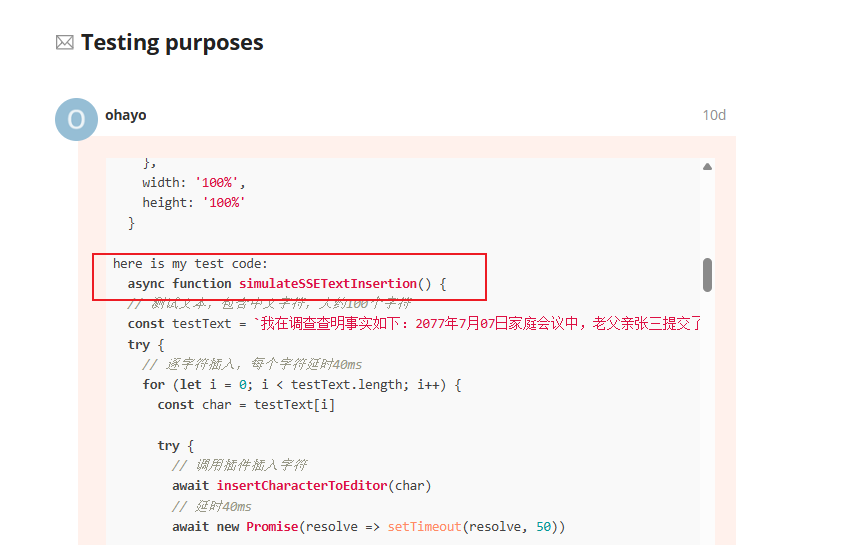Image resolution: width=850 pixels, height=545 pixels.
Task: Click the 'here is my test code:' line
Action: [190, 264]
